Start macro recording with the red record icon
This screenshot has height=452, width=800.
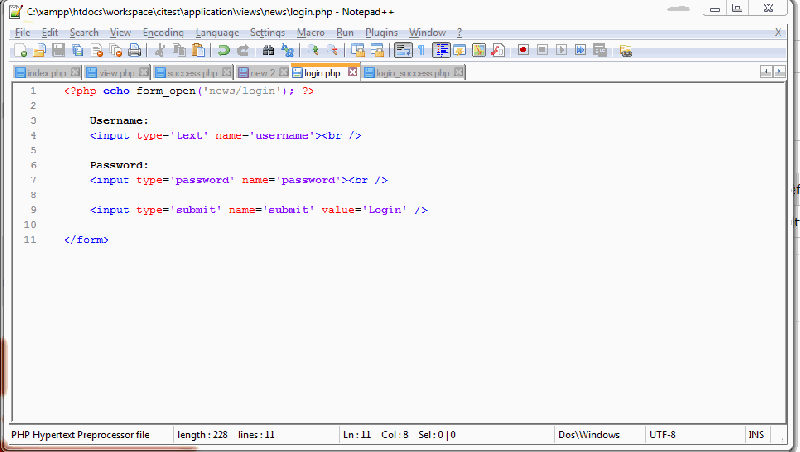pos(523,50)
